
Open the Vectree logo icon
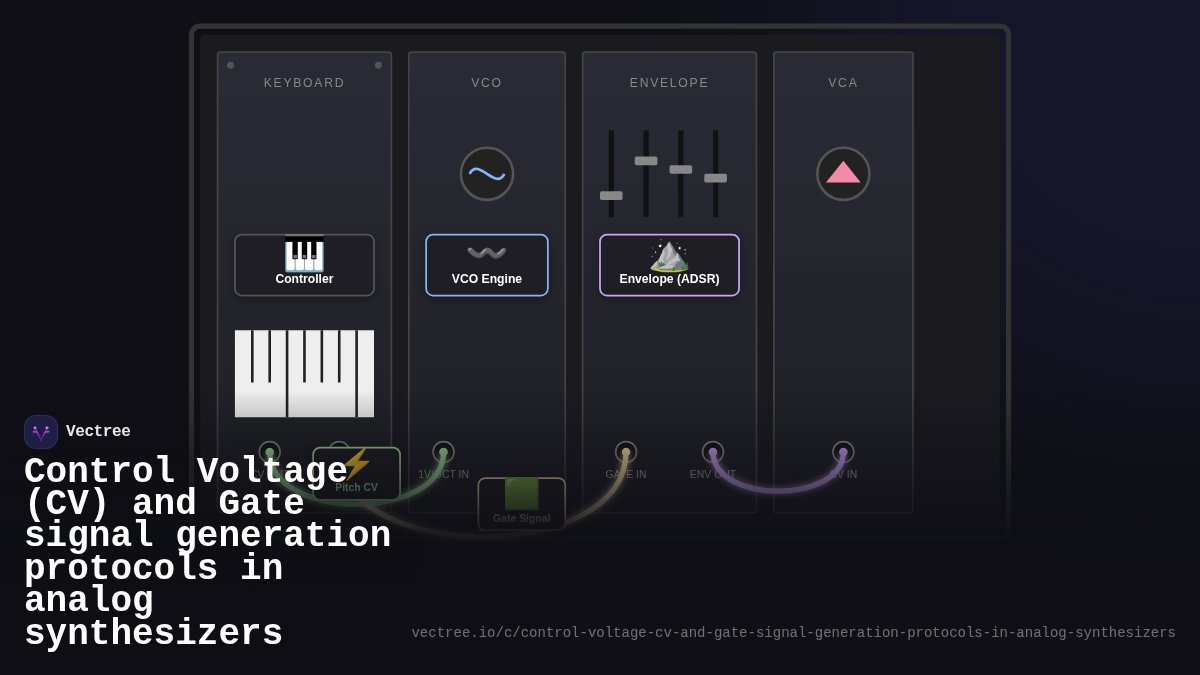pos(40,431)
